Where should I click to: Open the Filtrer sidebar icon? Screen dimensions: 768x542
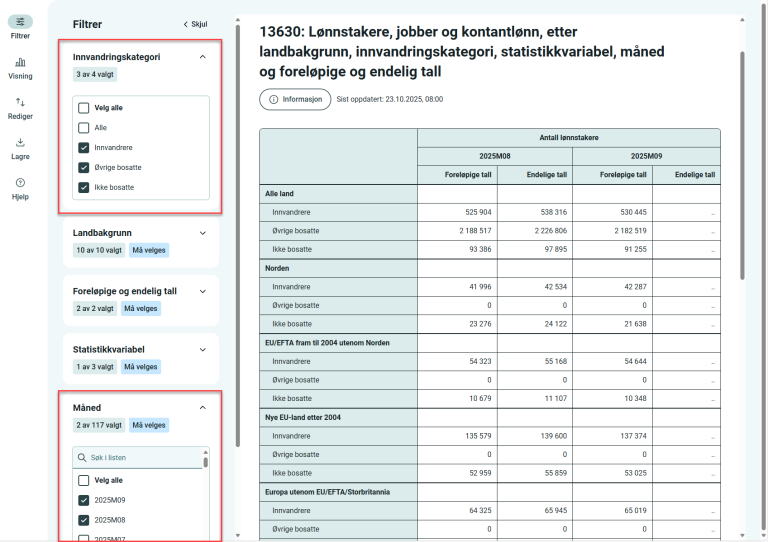[20, 22]
